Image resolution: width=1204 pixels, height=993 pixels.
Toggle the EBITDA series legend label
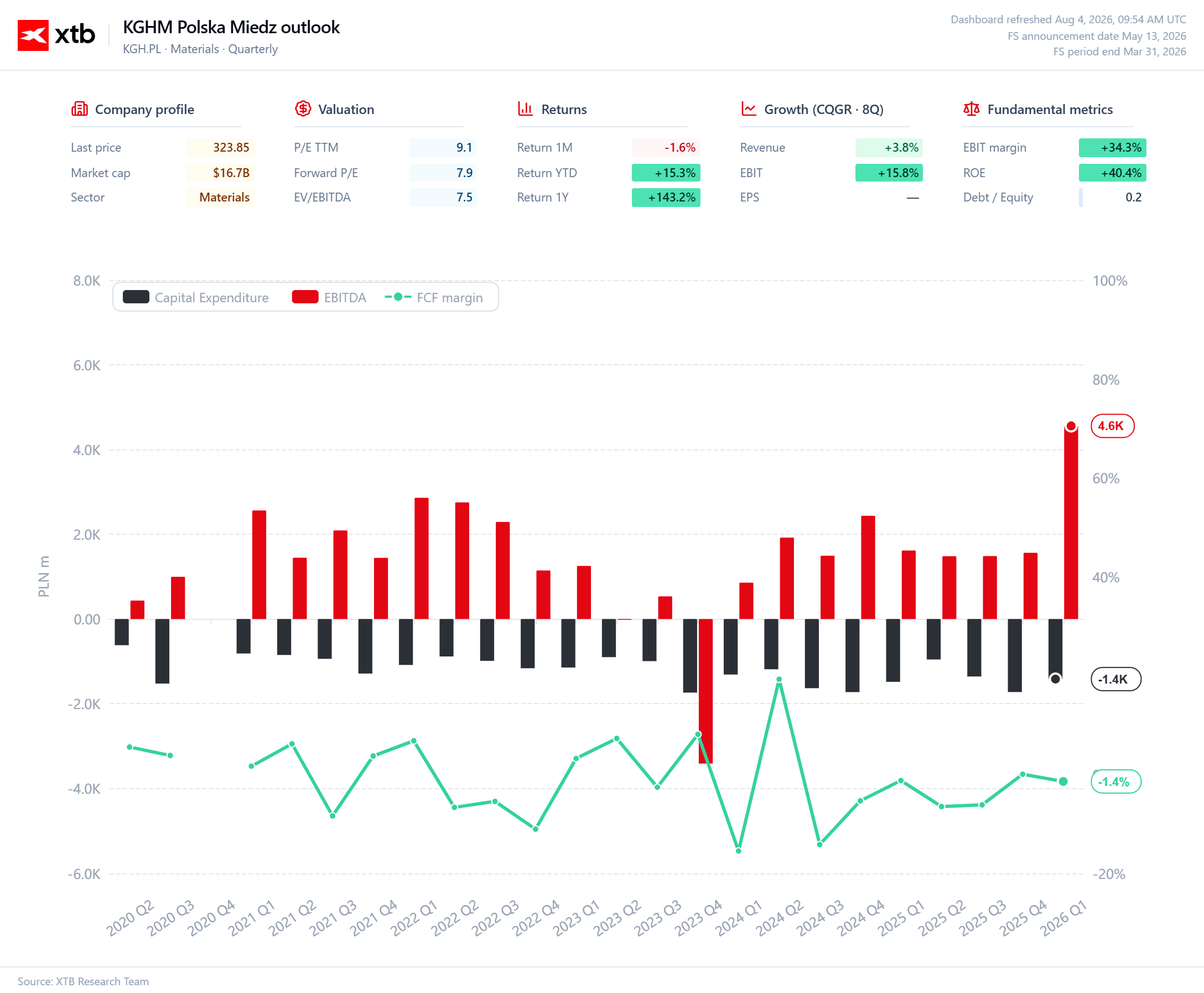click(x=345, y=297)
